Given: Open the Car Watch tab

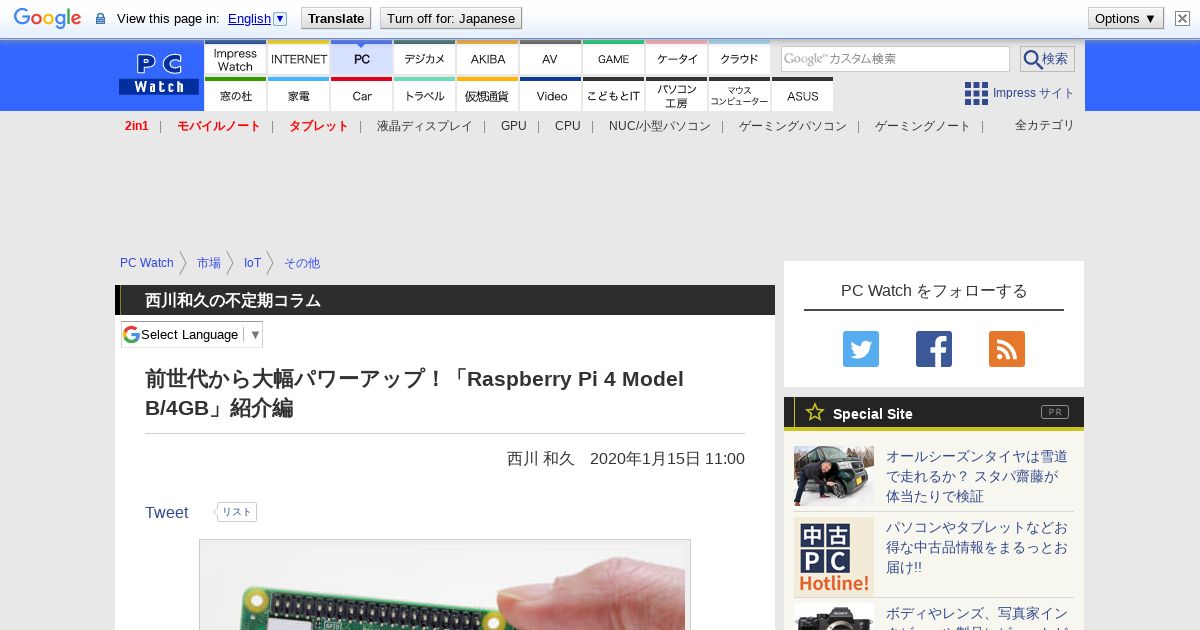Looking at the screenshot, I should pyautogui.click(x=362, y=95).
